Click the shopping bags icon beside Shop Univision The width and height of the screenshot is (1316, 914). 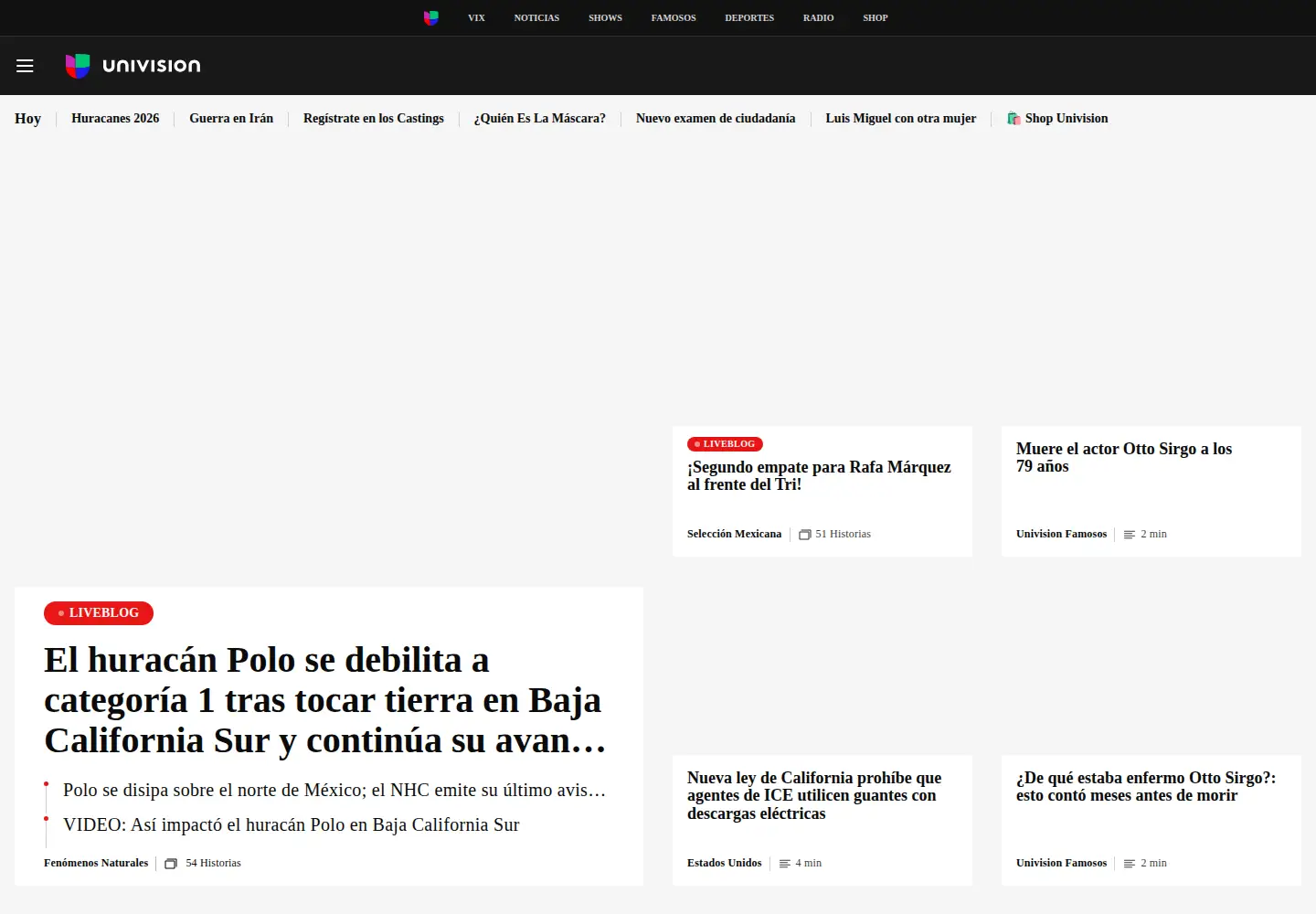[x=1014, y=119]
